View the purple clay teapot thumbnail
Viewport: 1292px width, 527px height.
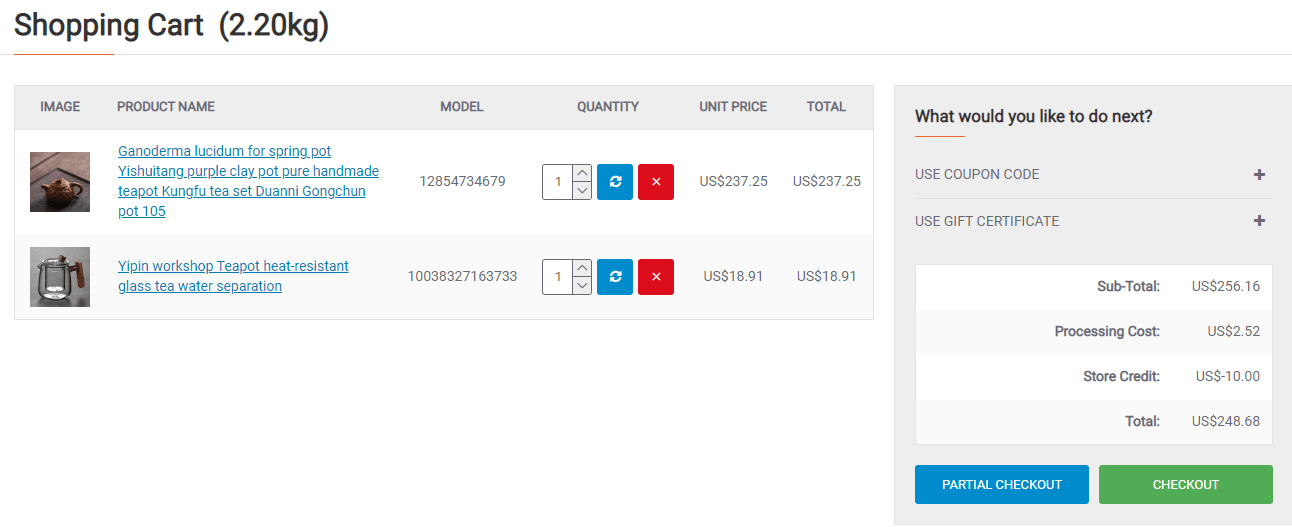coord(60,182)
